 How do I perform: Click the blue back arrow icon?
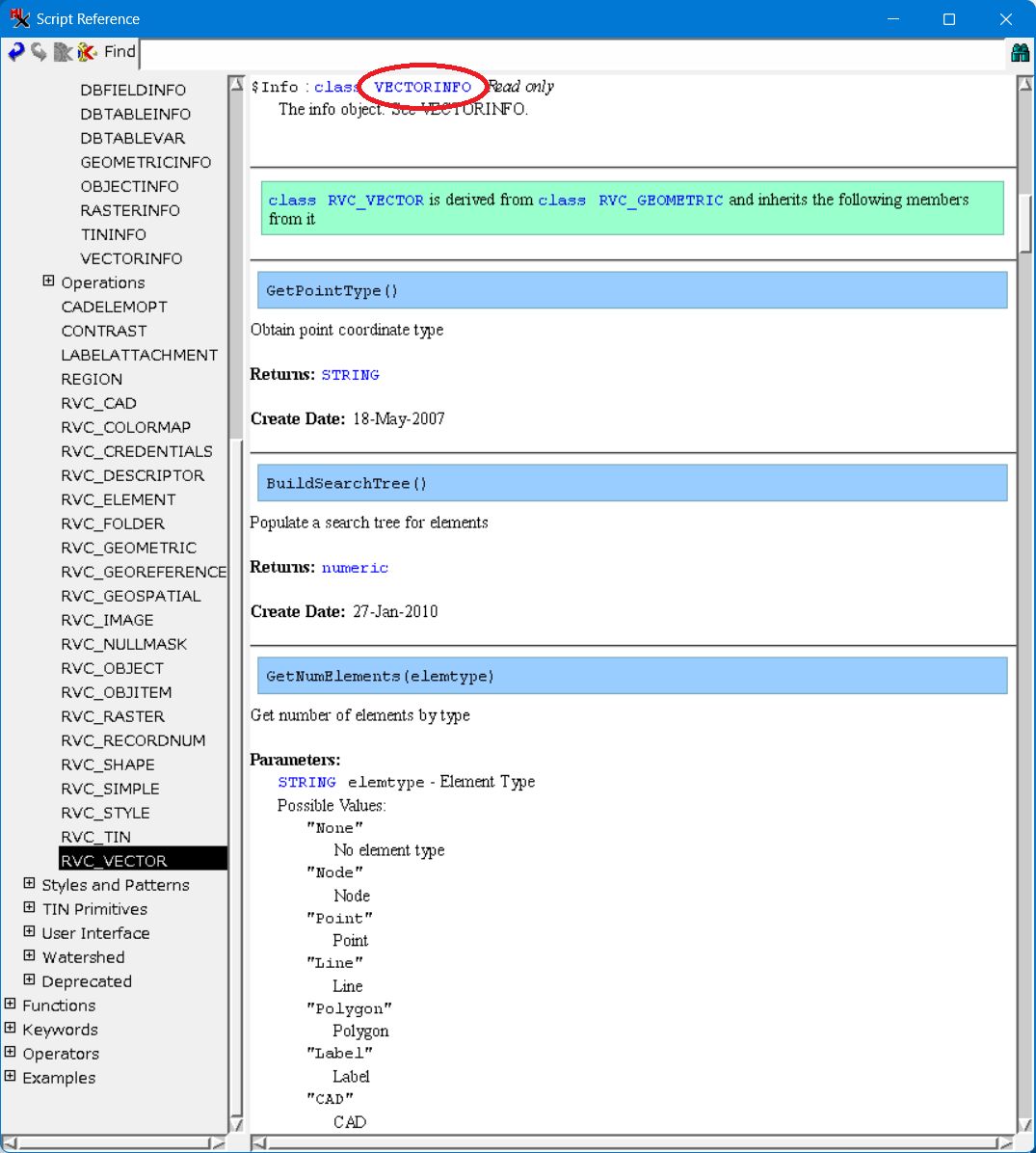pyautogui.click(x=15, y=52)
